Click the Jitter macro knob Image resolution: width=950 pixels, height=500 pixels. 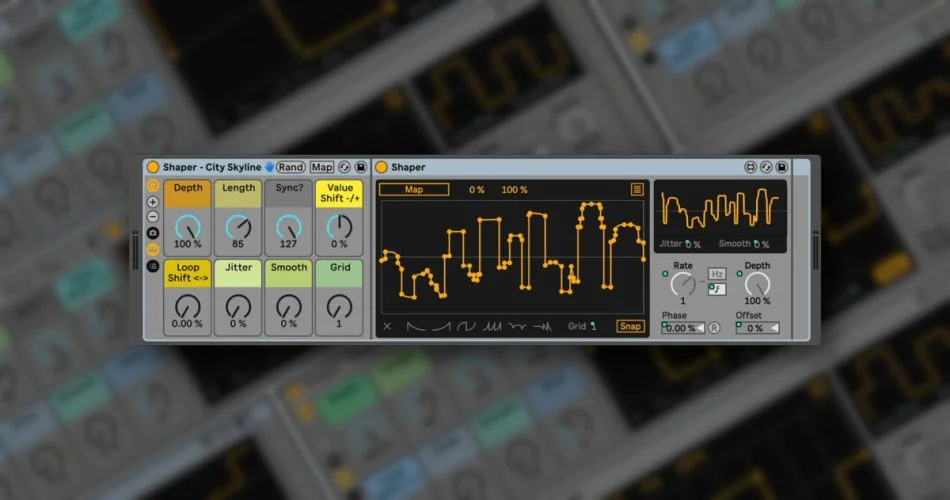pos(238,307)
